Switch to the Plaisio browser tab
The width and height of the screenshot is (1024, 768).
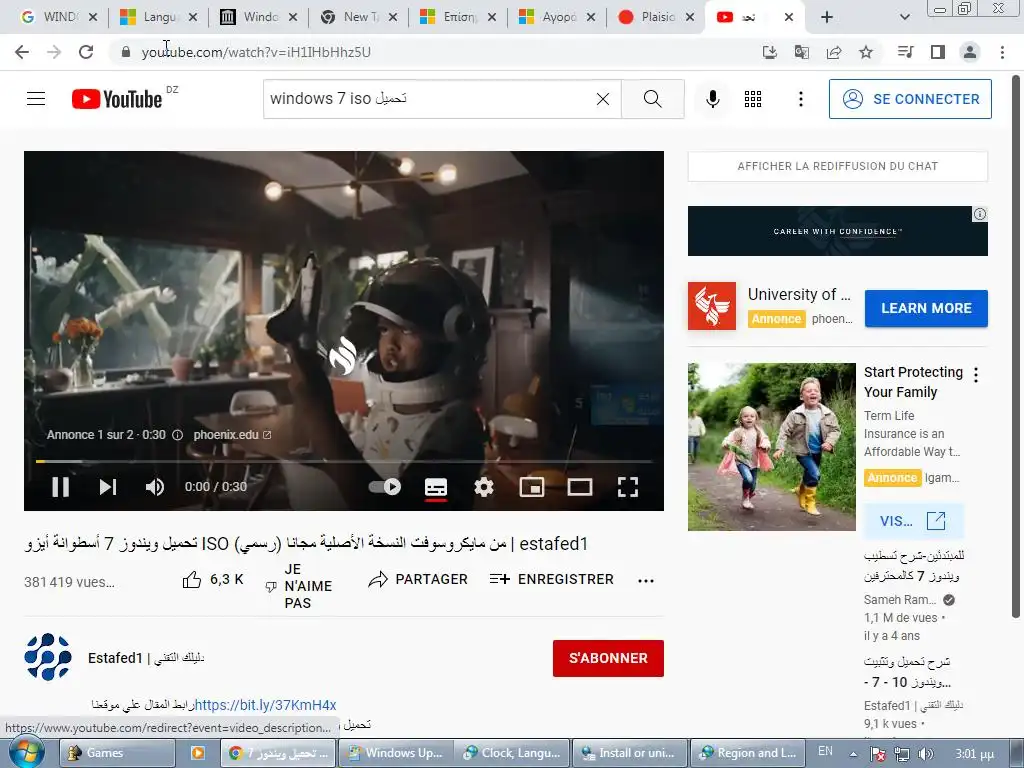pyautogui.click(x=655, y=17)
